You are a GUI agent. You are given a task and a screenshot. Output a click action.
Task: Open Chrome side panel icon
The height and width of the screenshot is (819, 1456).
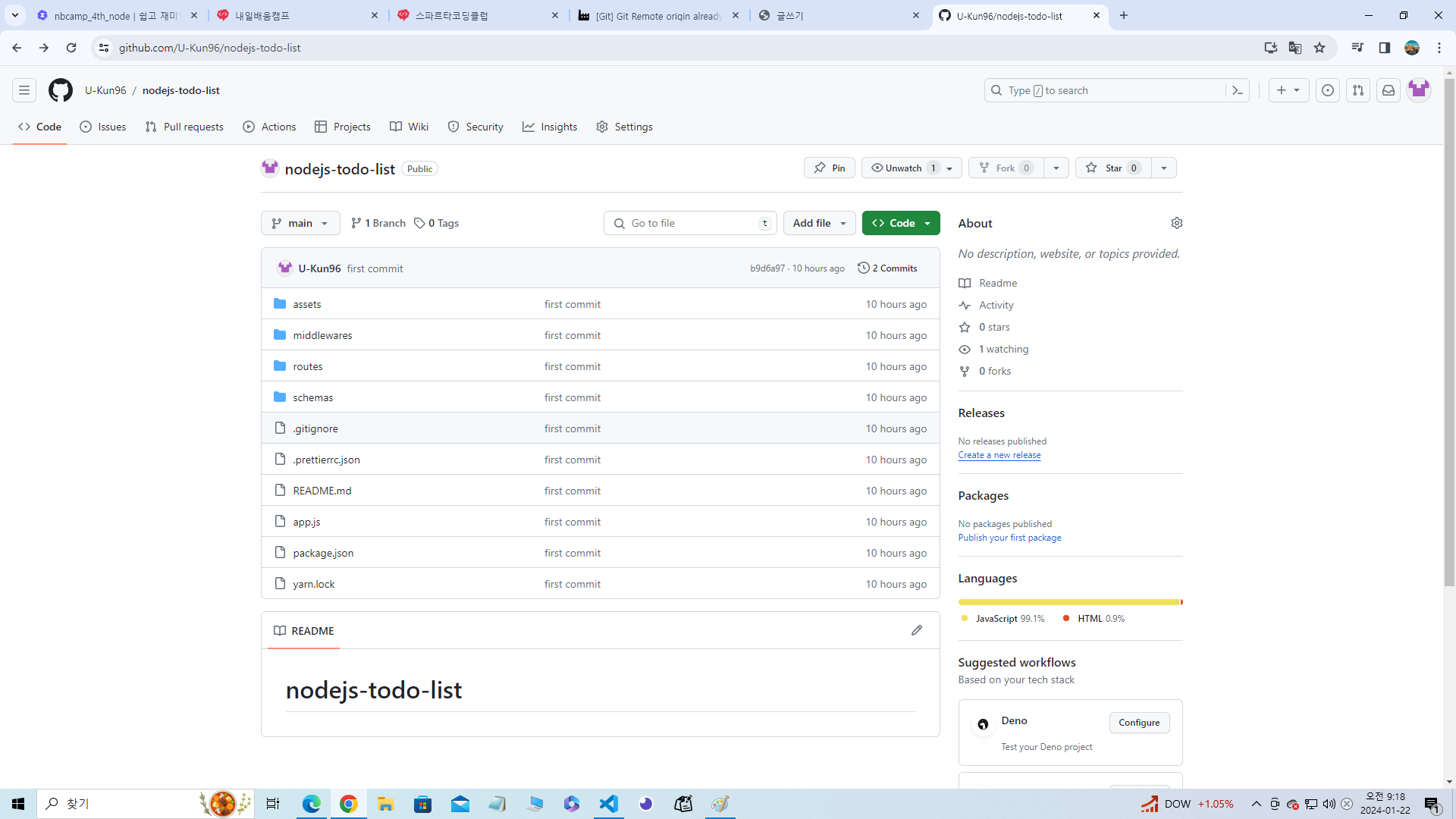(x=1385, y=48)
